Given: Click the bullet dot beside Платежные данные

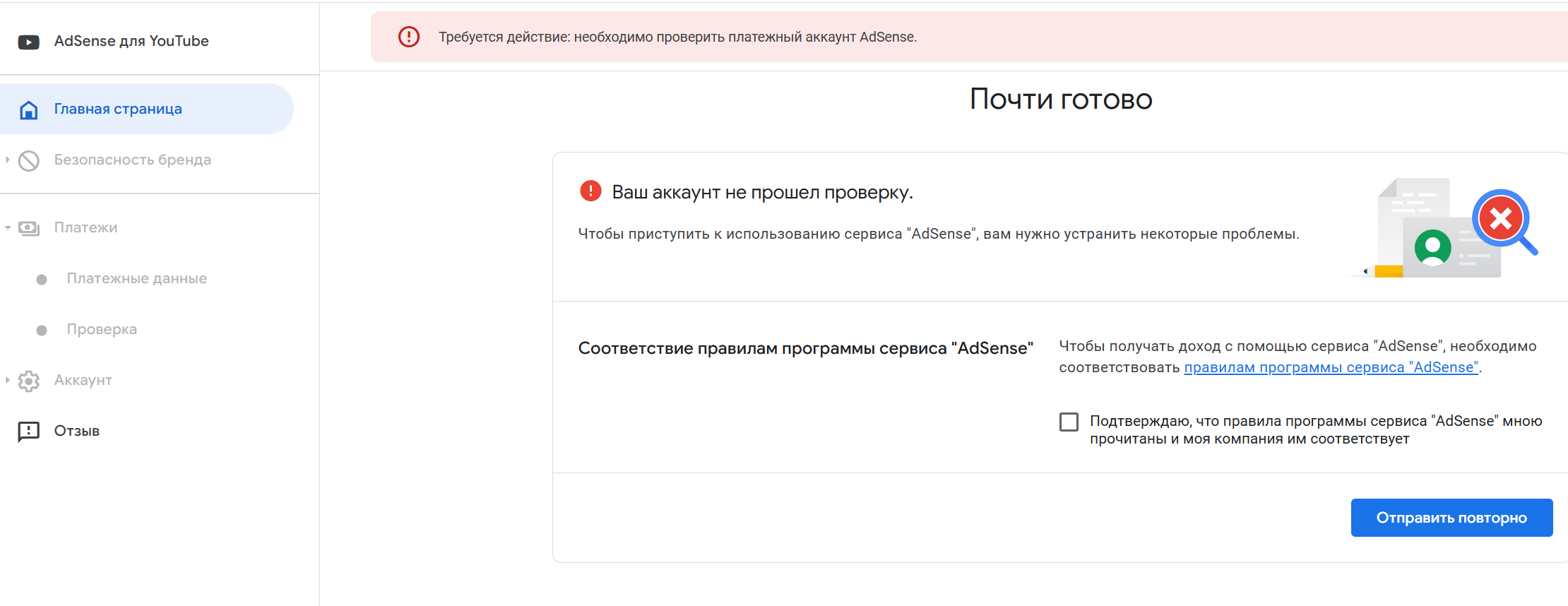Looking at the screenshot, I should (x=42, y=280).
